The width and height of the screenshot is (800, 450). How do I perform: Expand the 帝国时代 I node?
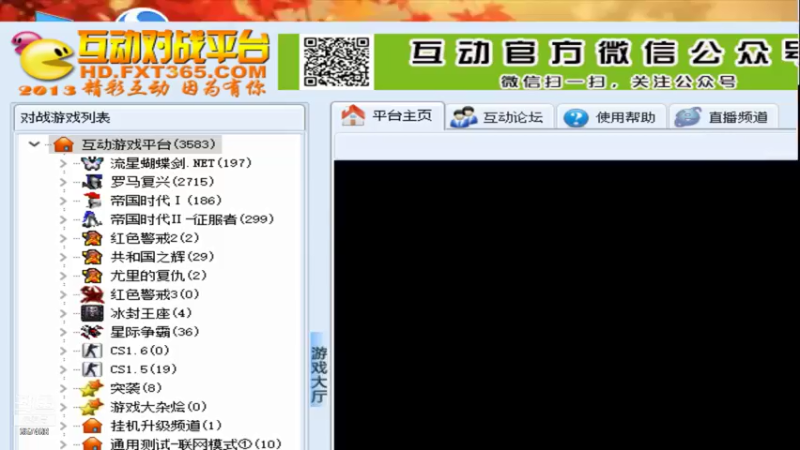(x=63, y=201)
